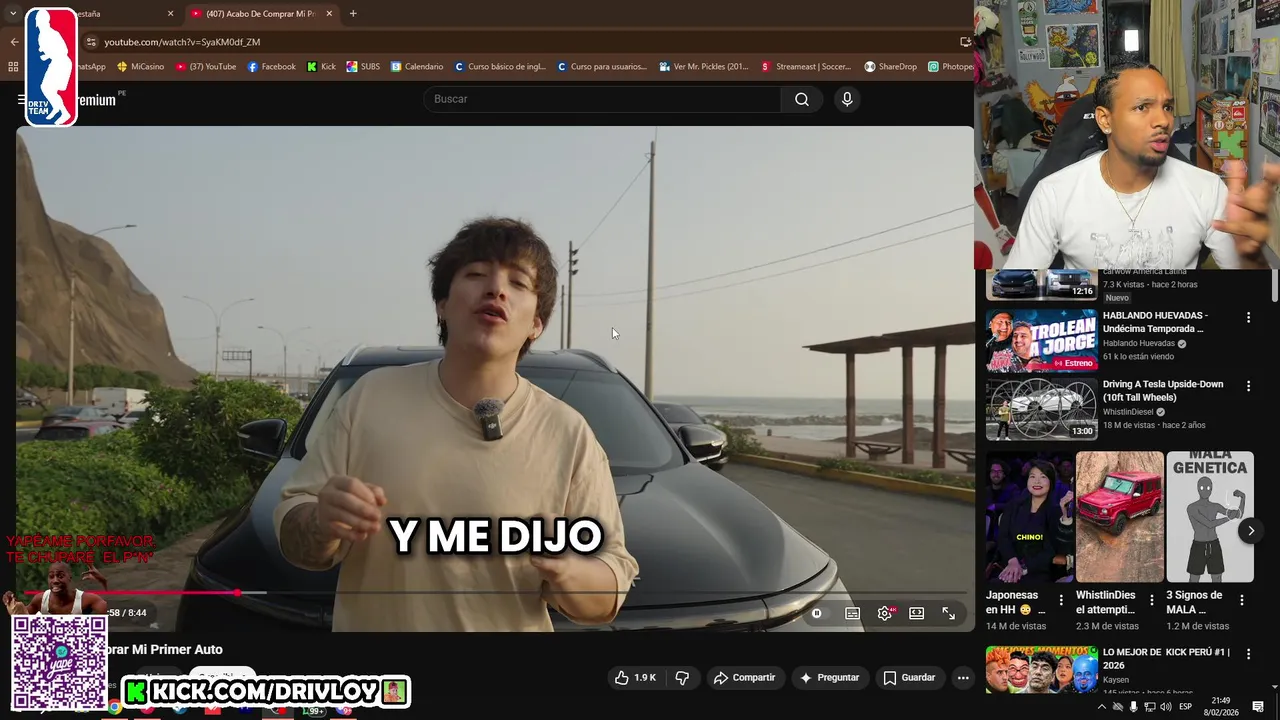Toggle video subtitles button
This screenshot has height=720, width=1280.
(852, 613)
